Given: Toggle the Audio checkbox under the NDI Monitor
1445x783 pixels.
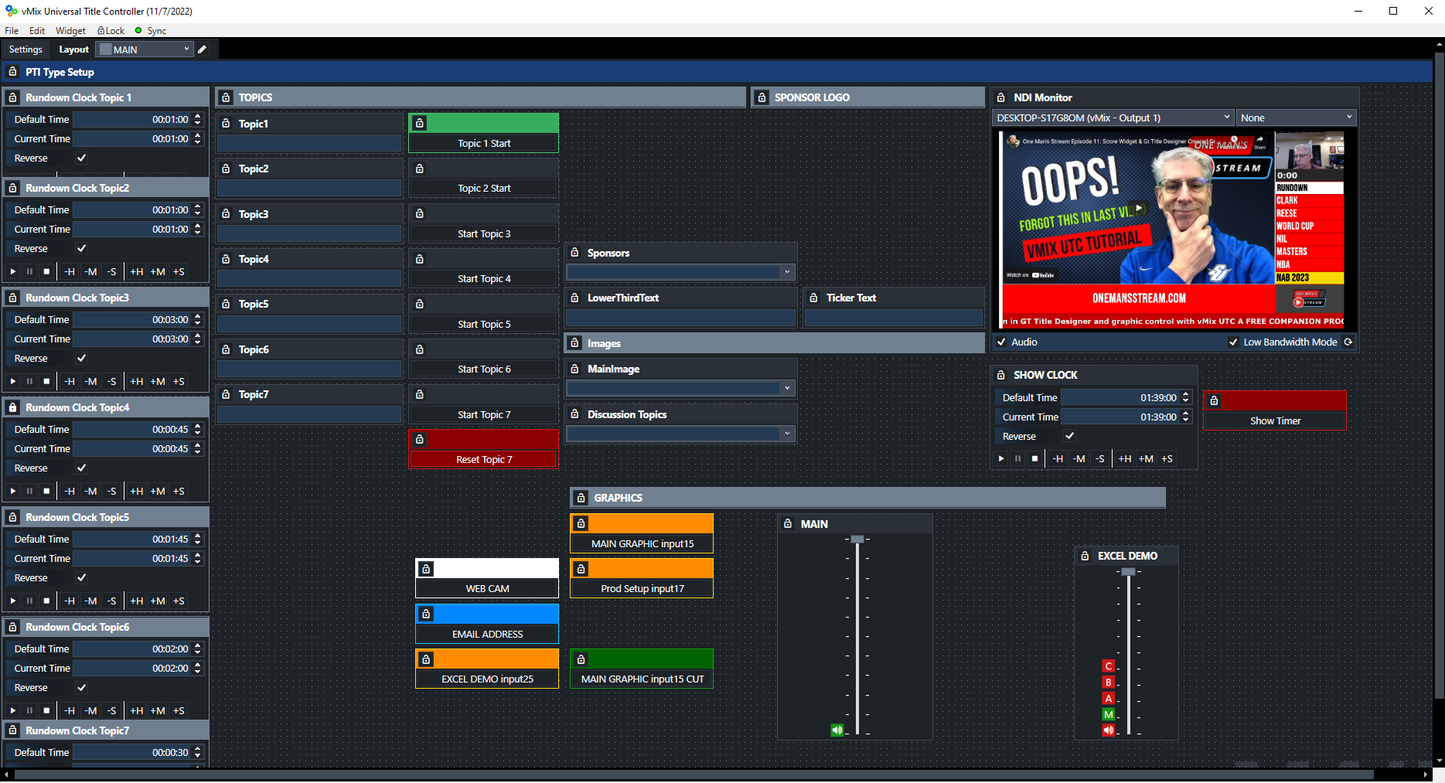Looking at the screenshot, I should [1001, 341].
